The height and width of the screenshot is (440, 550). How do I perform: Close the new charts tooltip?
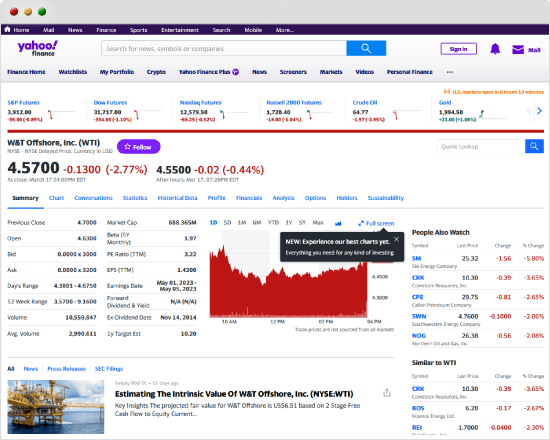[396, 239]
